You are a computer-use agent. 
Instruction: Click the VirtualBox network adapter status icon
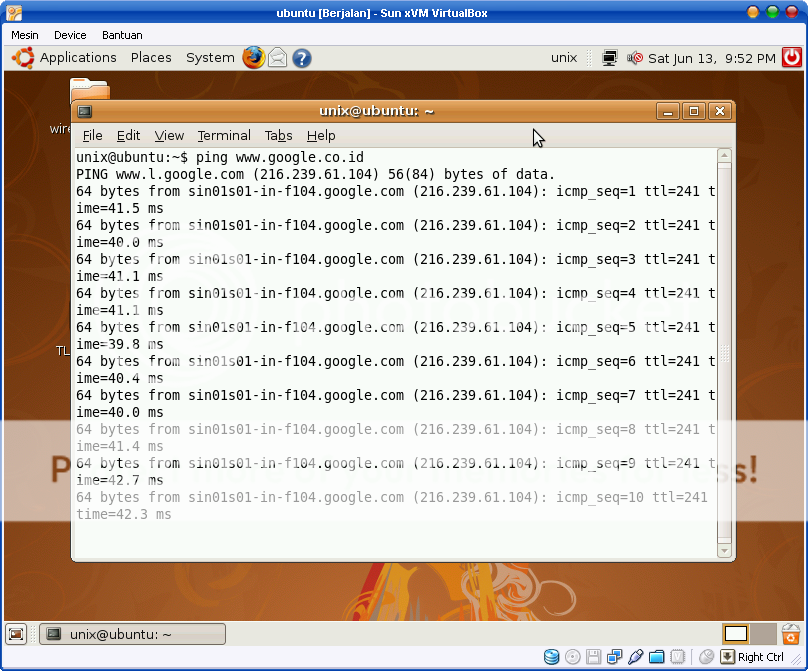(x=614, y=657)
